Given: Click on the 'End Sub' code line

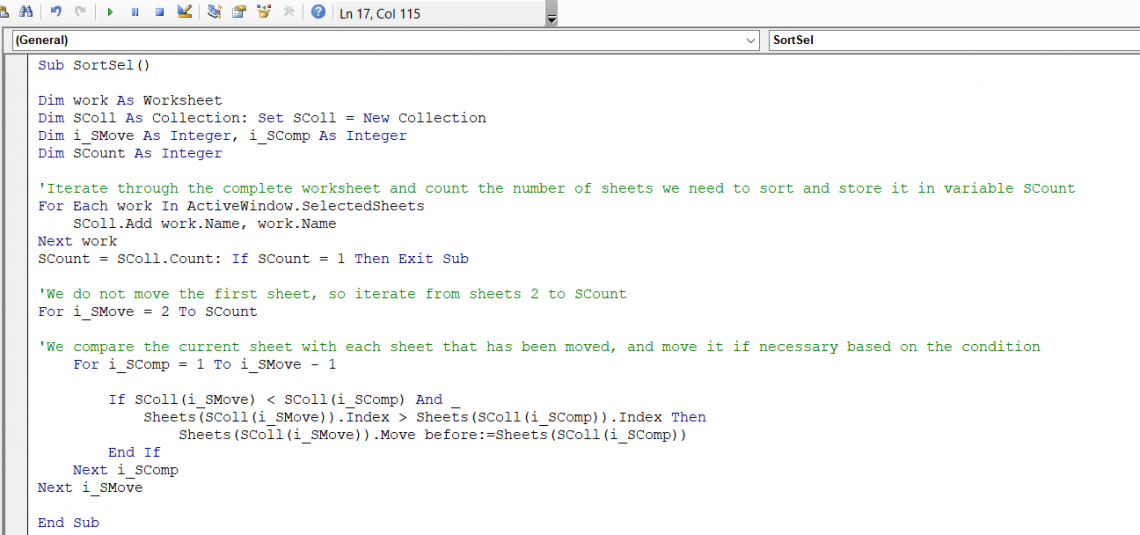Looking at the screenshot, I should pyautogui.click(x=68, y=522).
